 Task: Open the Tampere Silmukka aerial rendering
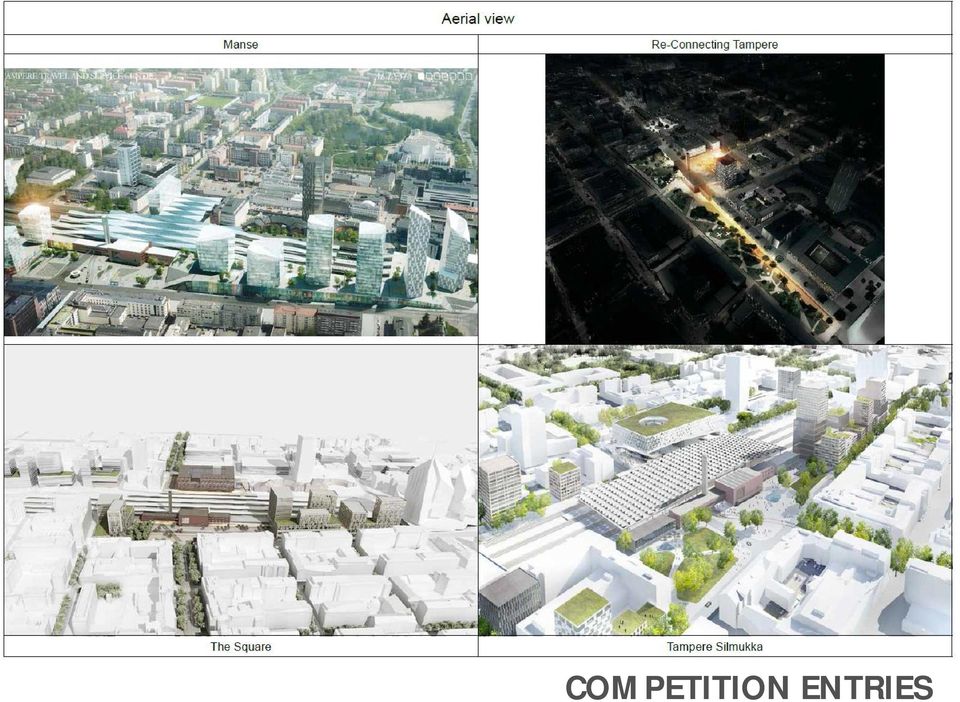(x=715, y=490)
